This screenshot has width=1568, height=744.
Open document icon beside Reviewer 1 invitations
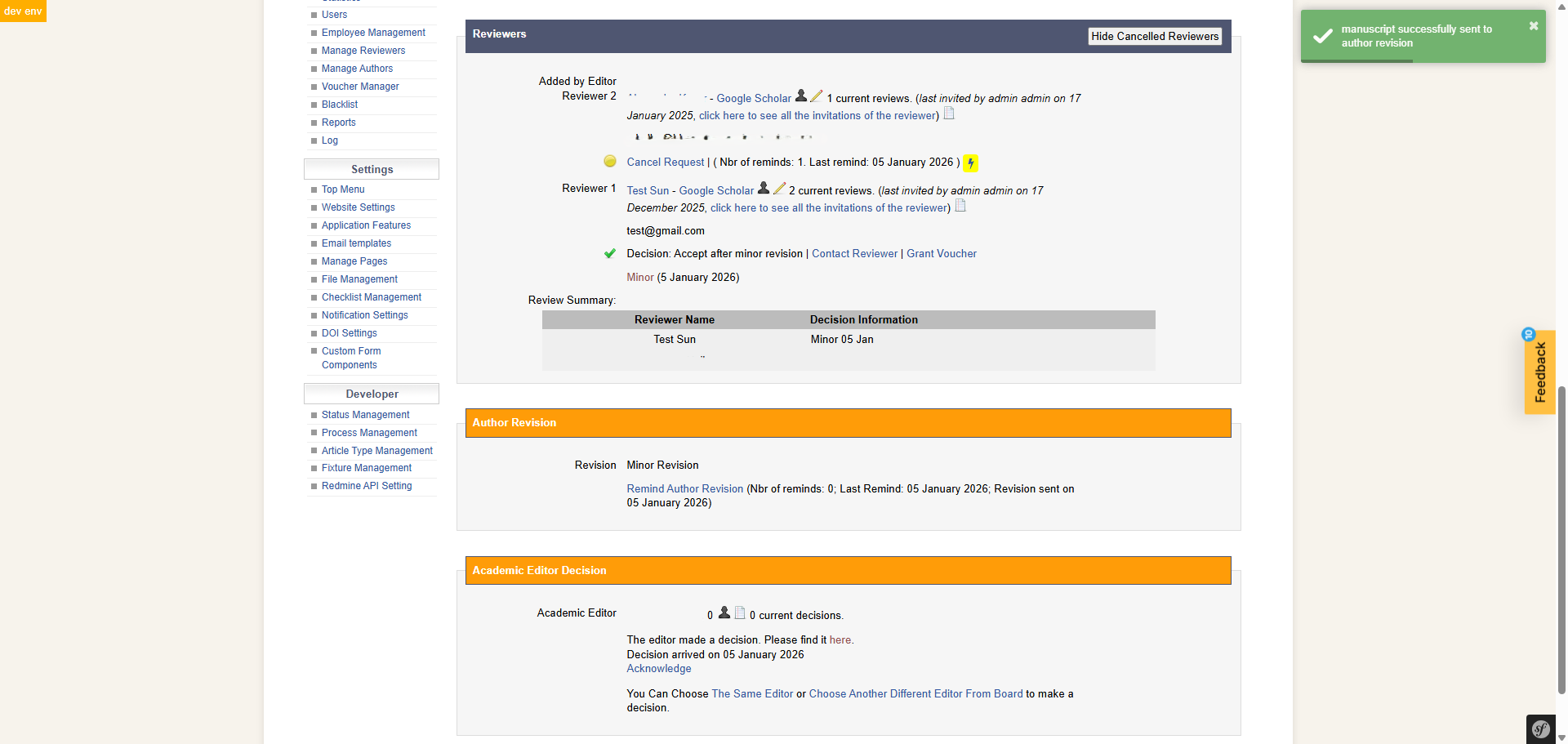click(960, 207)
